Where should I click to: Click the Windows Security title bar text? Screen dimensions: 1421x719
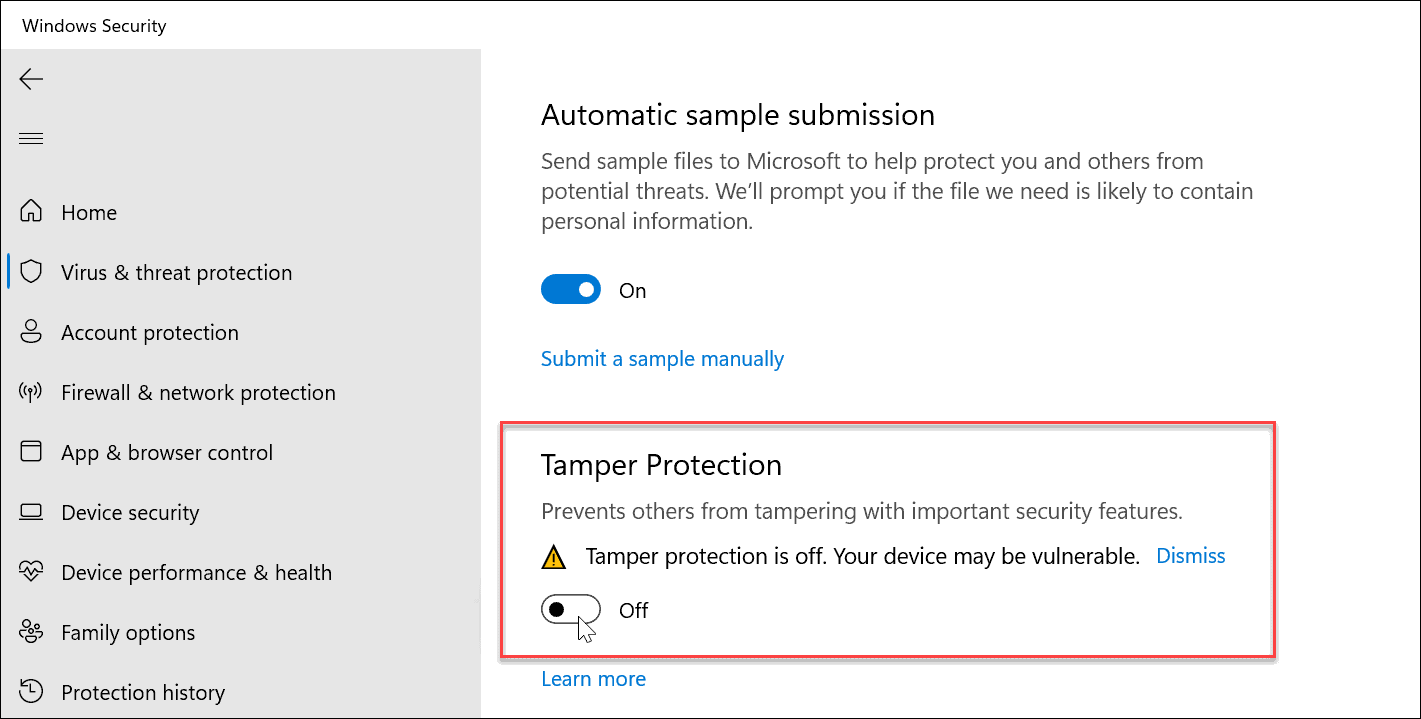[x=94, y=25]
